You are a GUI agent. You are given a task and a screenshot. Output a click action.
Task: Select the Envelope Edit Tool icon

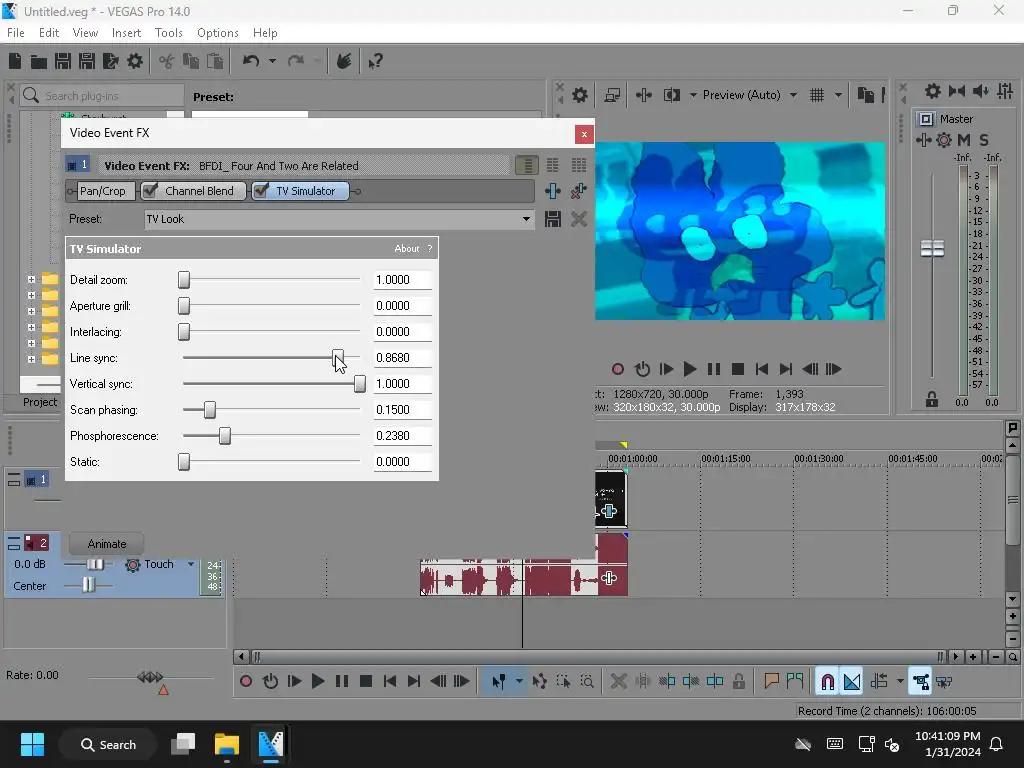(x=539, y=682)
